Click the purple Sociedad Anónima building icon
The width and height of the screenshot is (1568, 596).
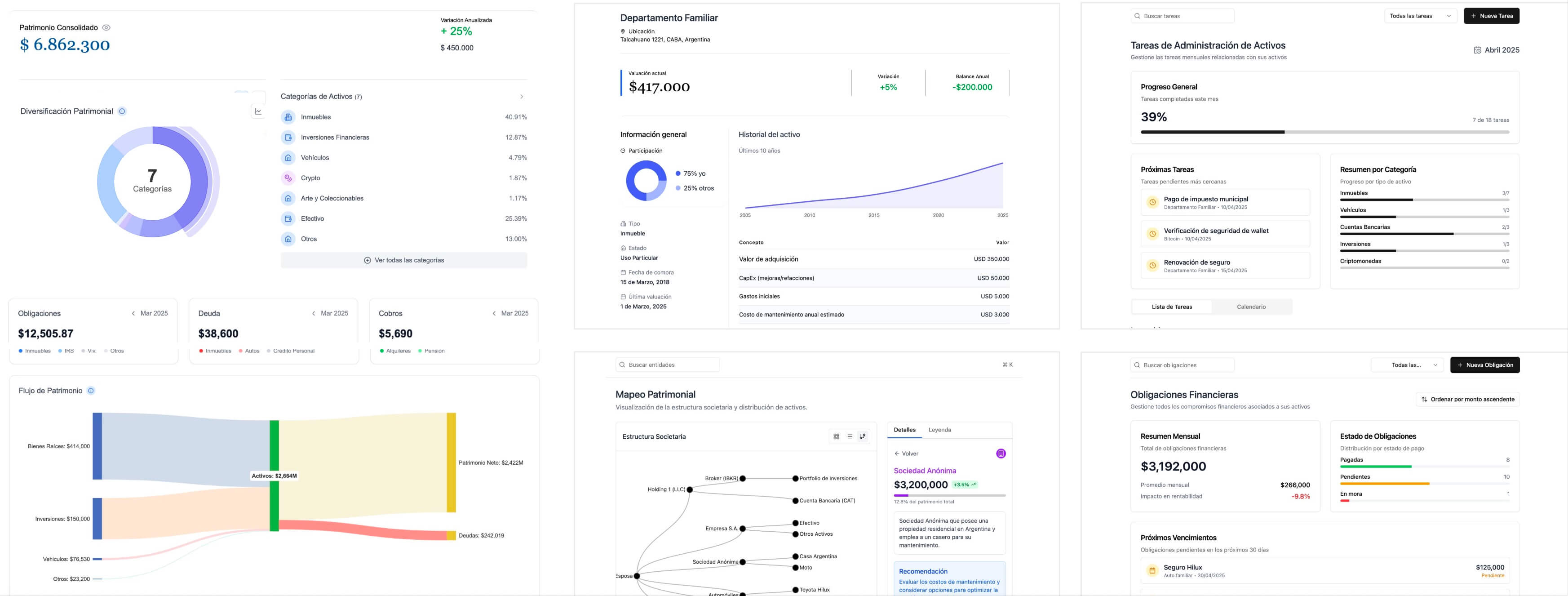(x=1001, y=454)
